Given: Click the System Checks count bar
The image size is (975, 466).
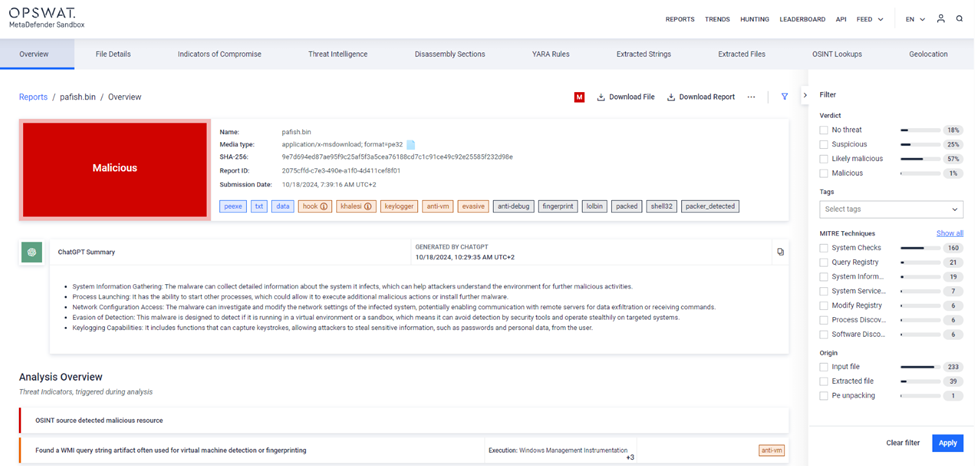Looking at the screenshot, I should [x=919, y=248].
